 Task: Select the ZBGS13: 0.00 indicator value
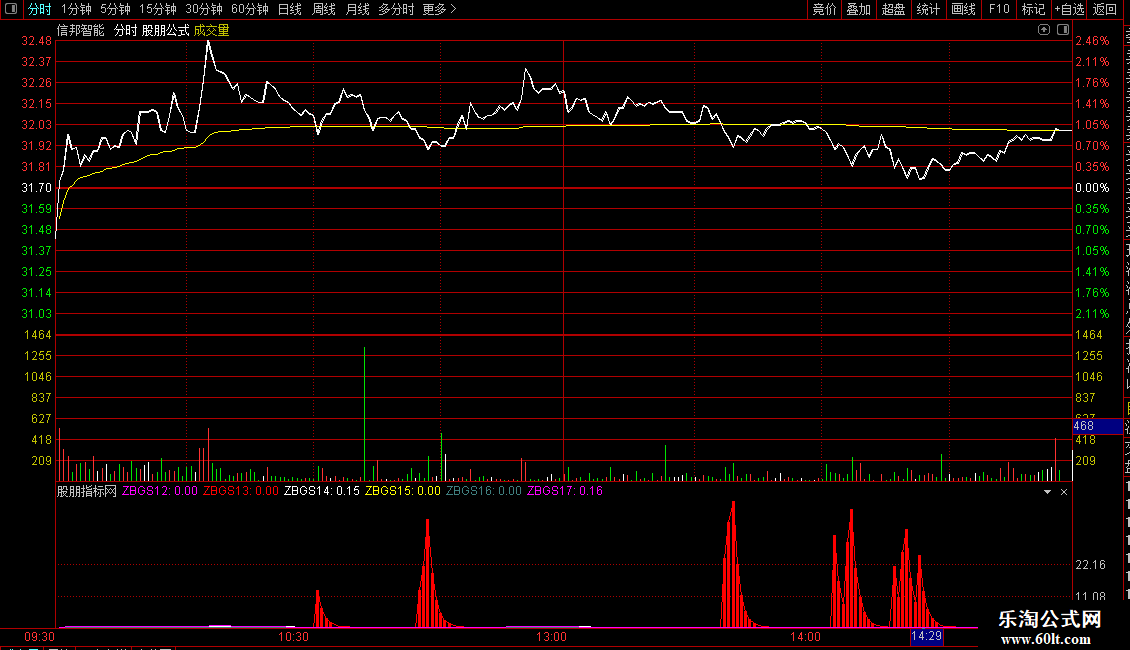pyautogui.click(x=241, y=491)
